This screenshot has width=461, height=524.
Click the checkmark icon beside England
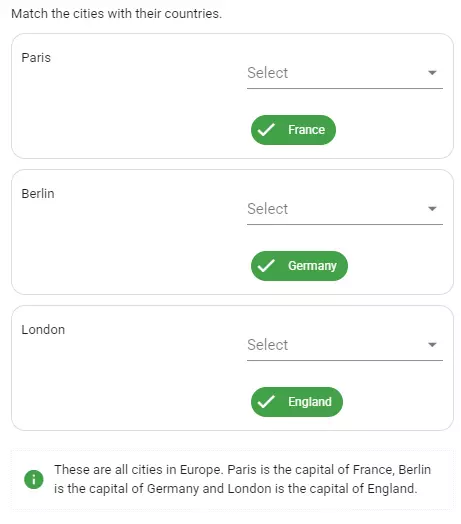[x=266, y=402]
